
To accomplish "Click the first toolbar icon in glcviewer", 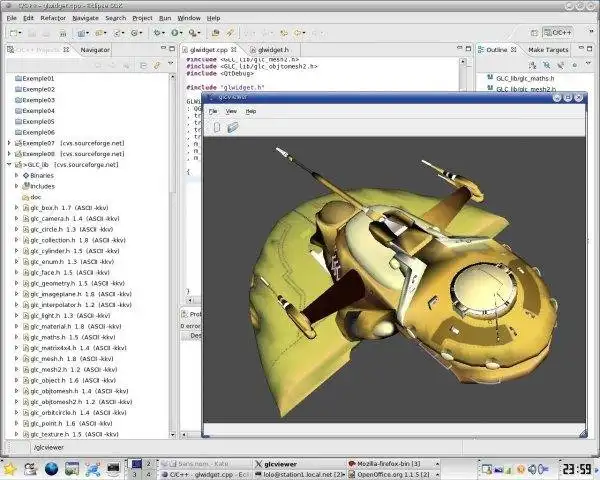I will pos(217,127).
